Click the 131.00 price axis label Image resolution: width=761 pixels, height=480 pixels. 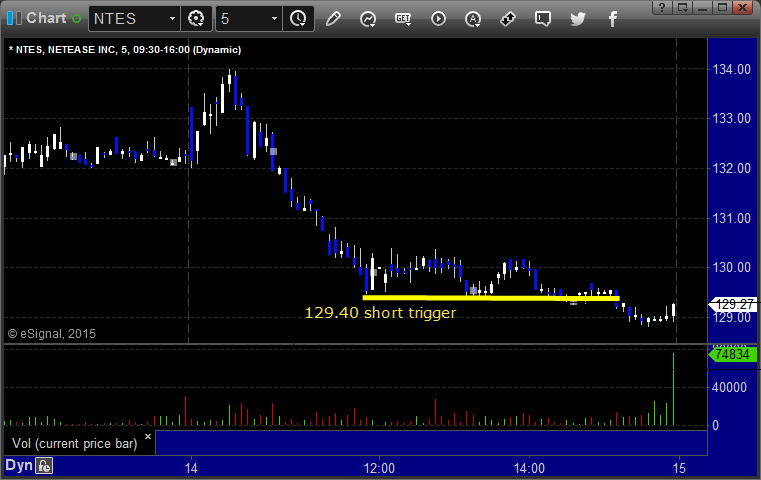731,218
